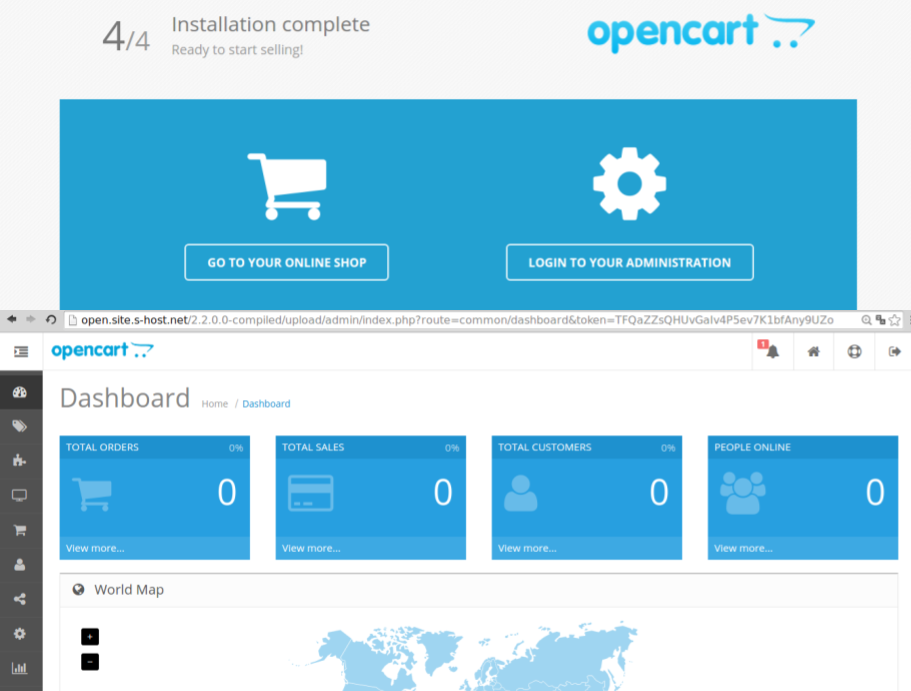Click the browser forward arrow
The width and height of the screenshot is (911, 691).
(x=31, y=319)
